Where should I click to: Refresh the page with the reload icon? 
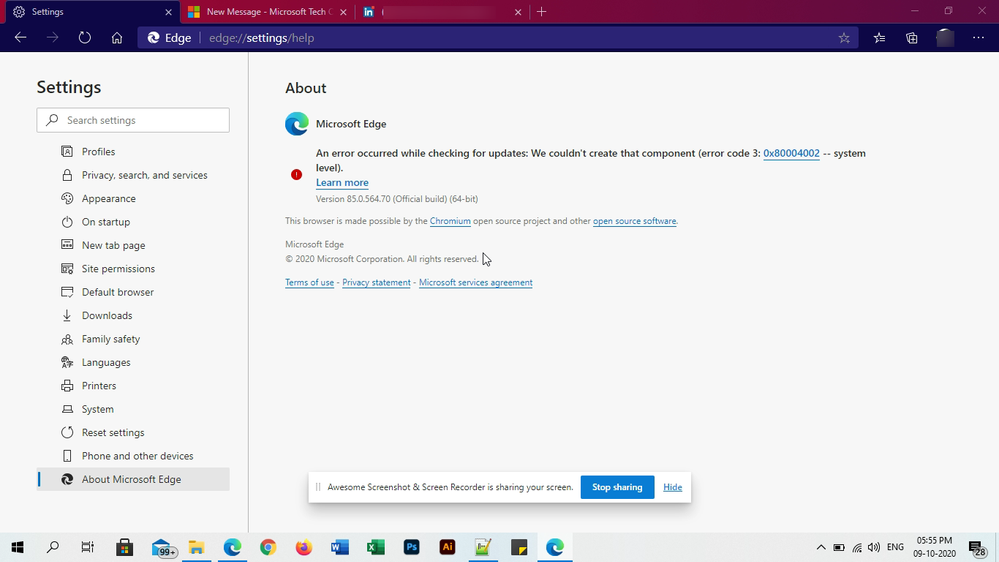tap(85, 38)
